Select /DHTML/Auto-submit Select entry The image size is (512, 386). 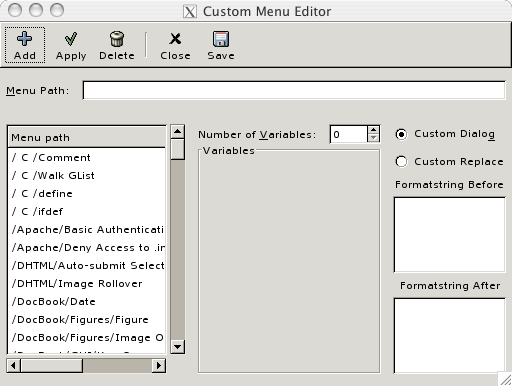86,265
